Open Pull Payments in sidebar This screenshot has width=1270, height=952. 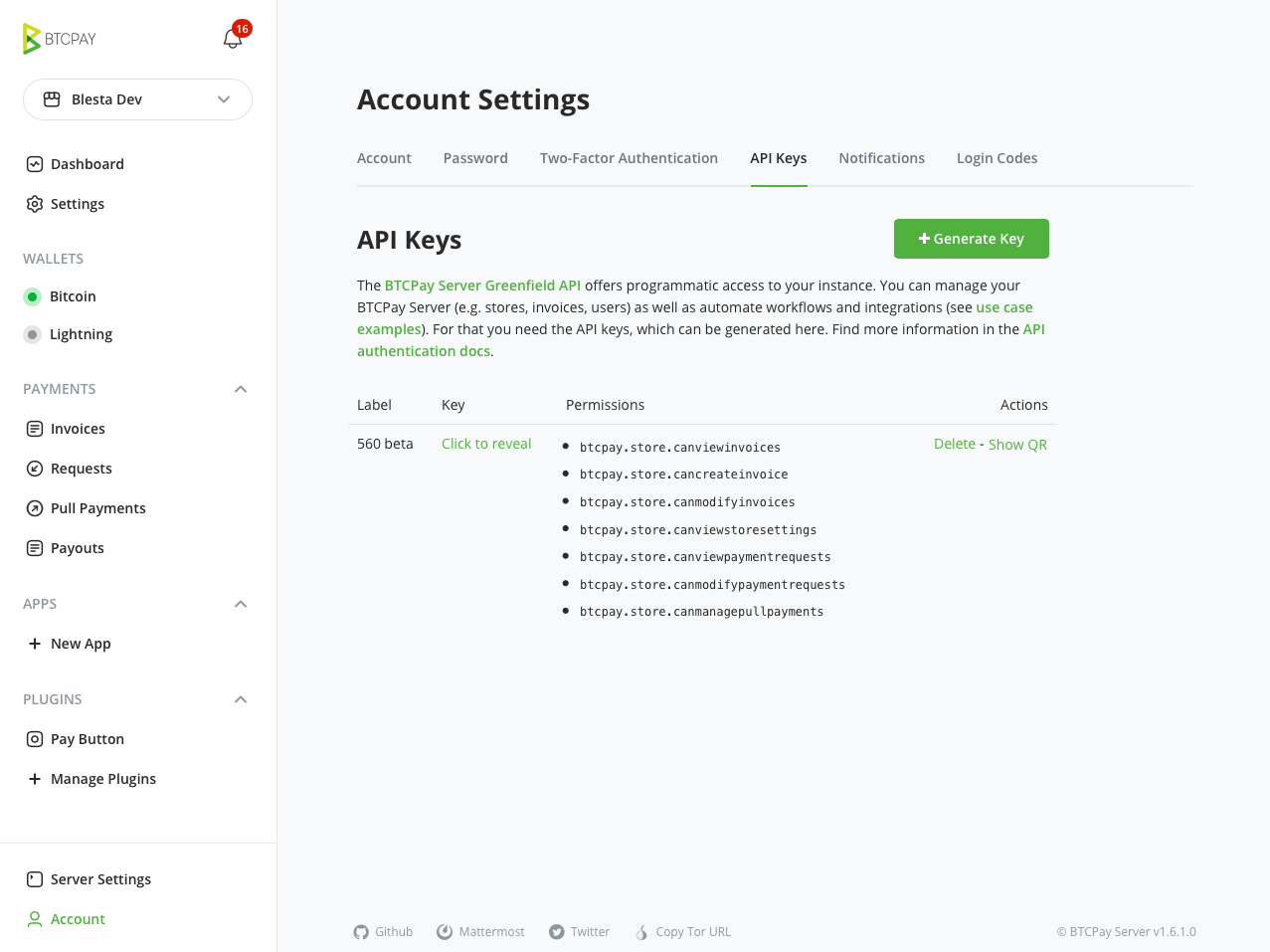coord(97,508)
